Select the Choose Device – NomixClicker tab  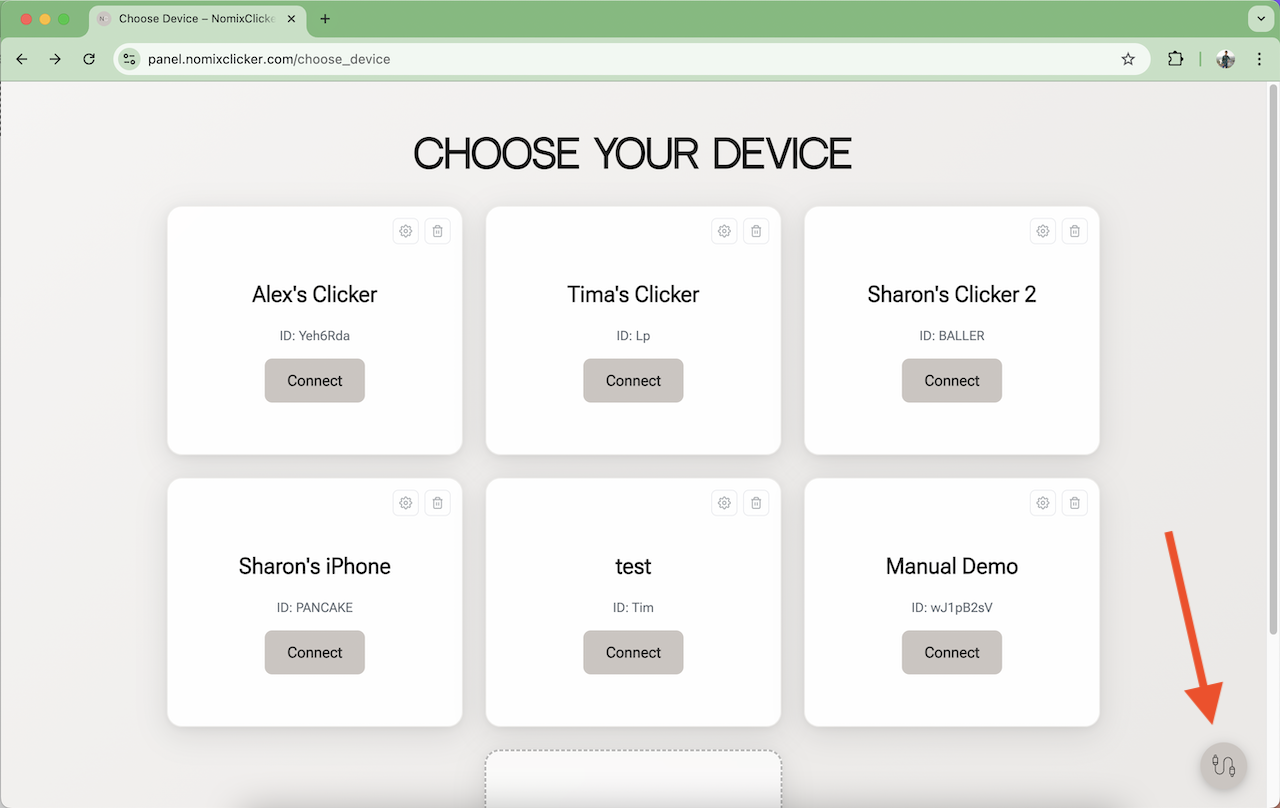click(196, 19)
